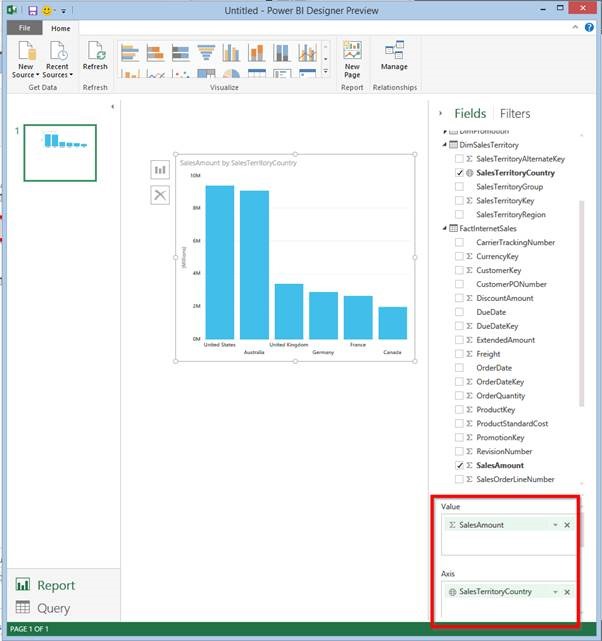
Task: Click the smiley feedback icon
Action: coord(47,11)
